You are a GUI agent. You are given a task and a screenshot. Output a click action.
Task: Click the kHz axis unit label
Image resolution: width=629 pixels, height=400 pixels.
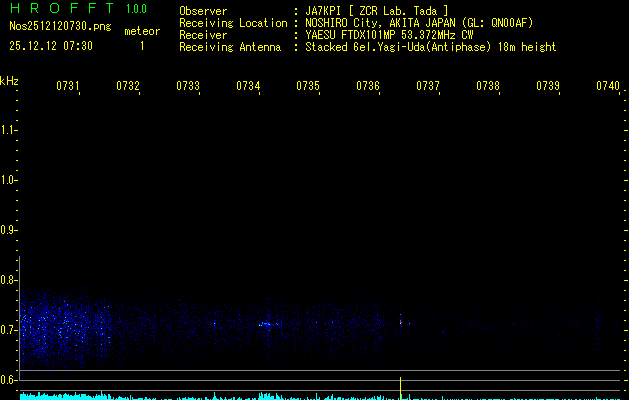tap(9, 80)
